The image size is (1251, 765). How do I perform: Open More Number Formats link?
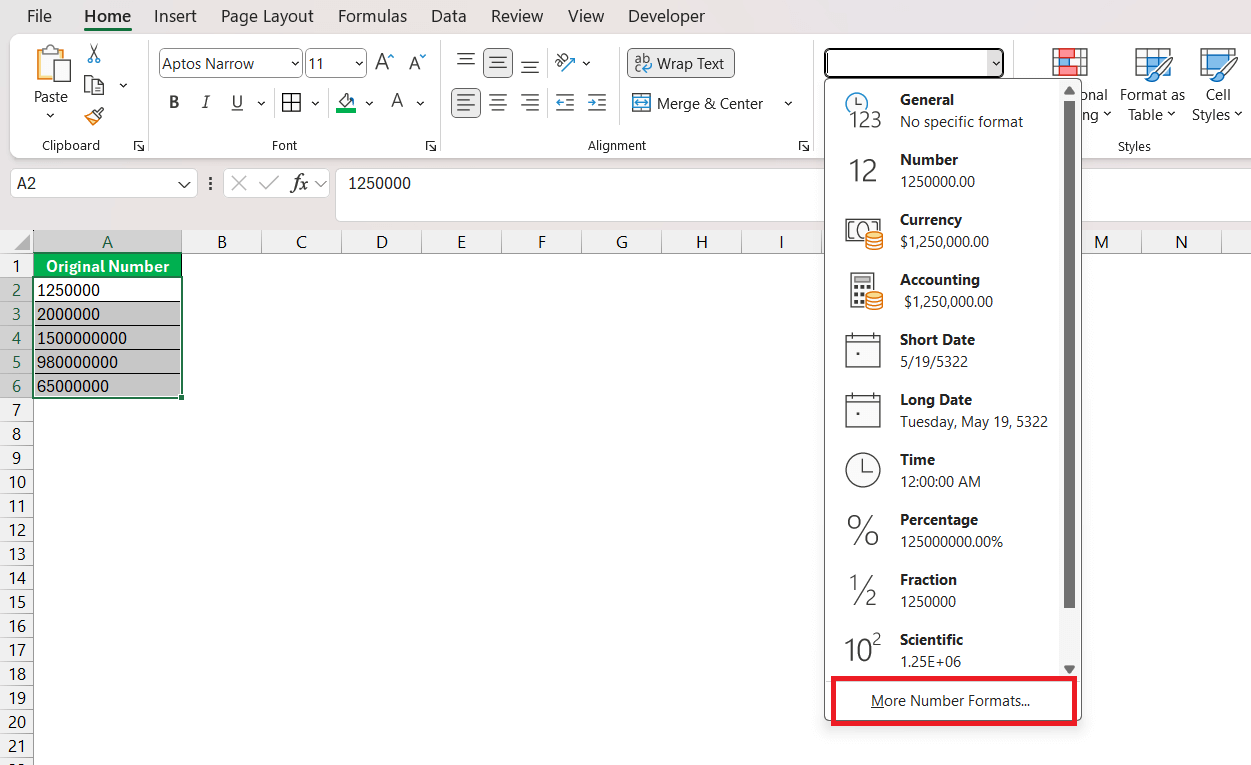[x=951, y=701]
